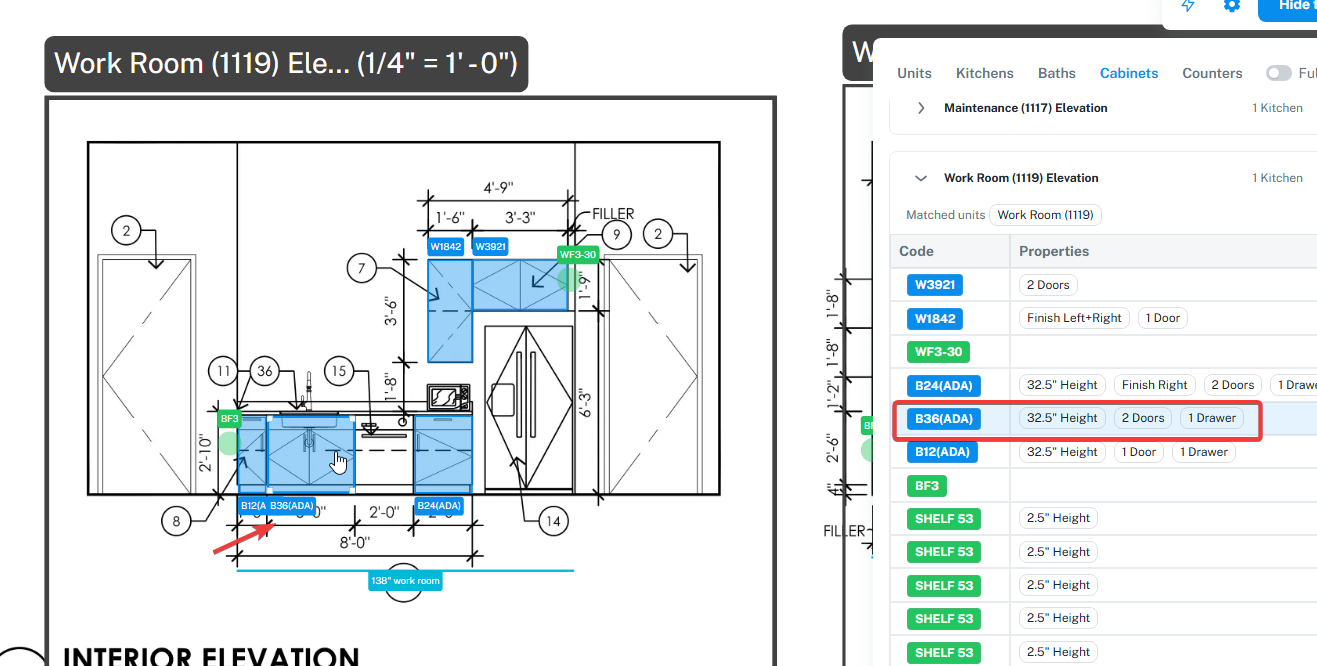Click the blue Hide button at top right
This screenshot has width=1317, height=666.
coord(1287,8)
